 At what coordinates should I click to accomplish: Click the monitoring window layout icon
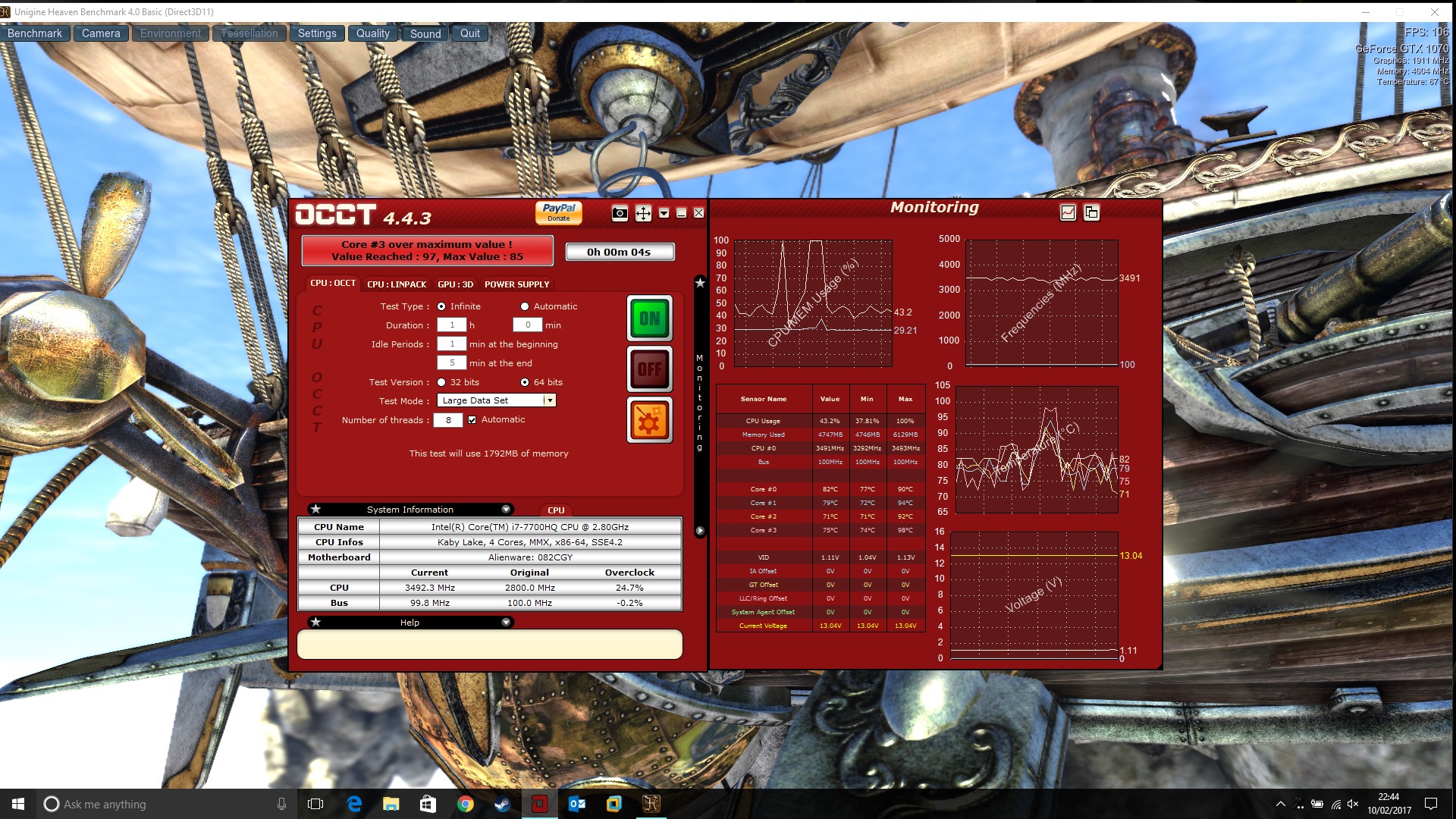coord(1091,213)
